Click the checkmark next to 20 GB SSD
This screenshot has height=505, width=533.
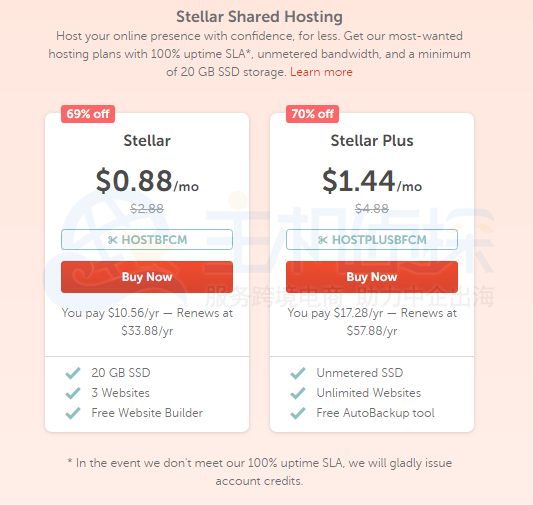click(73, 373)
